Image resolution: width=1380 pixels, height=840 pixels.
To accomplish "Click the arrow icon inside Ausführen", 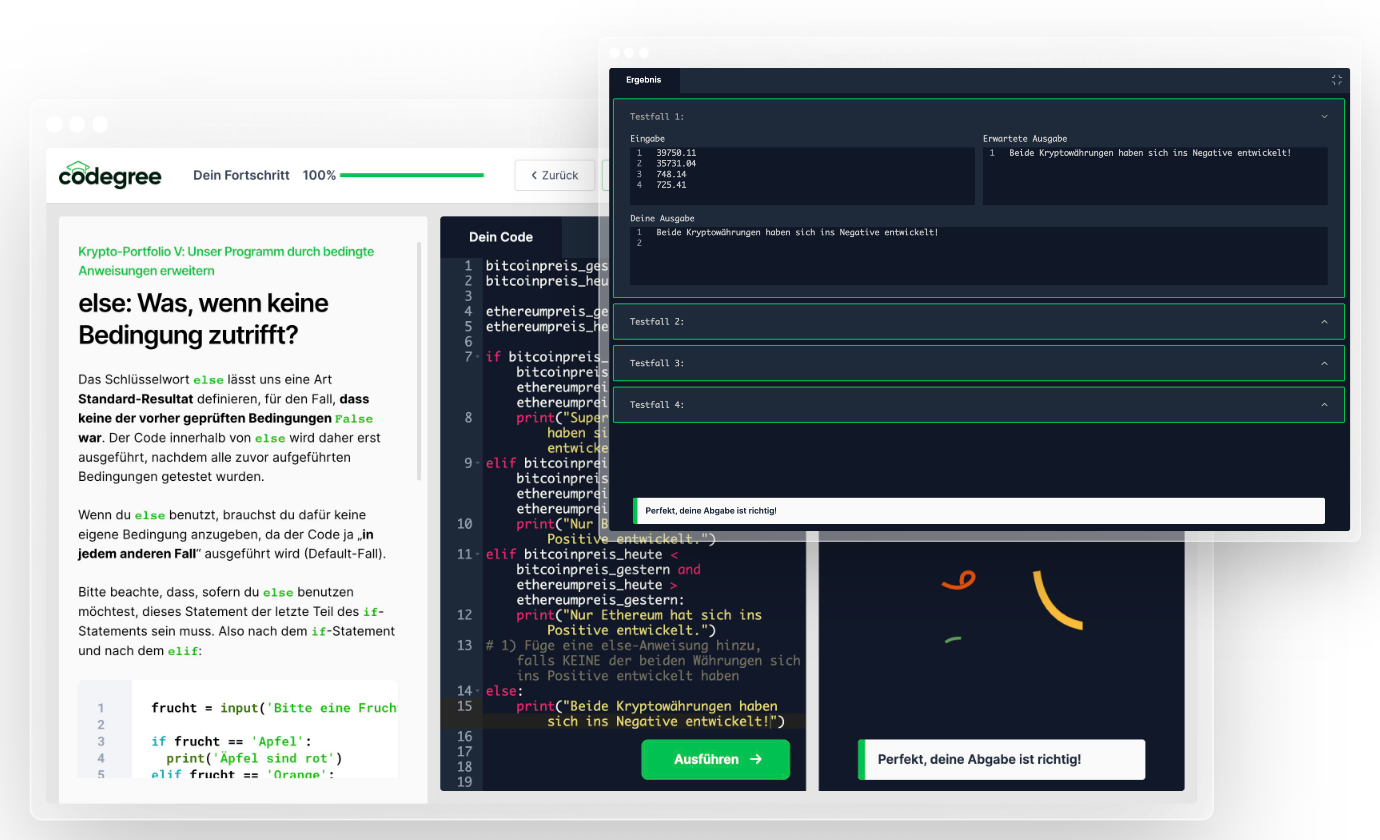I will pyautogui.click(x=756, y=759).
